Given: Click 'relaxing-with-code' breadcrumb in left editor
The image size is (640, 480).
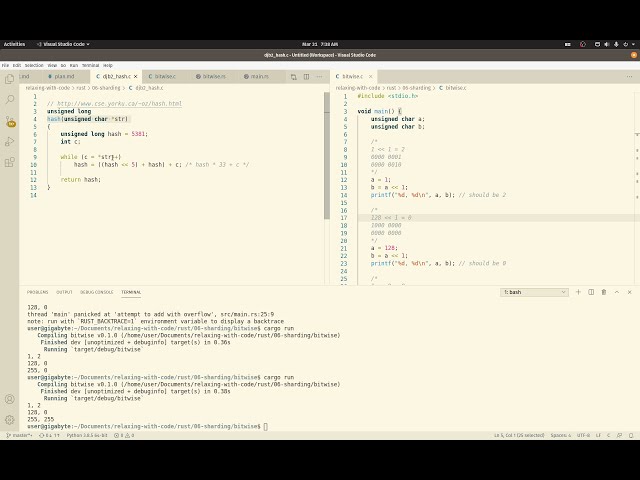Looking at the screenshot, I should (48, 88).
